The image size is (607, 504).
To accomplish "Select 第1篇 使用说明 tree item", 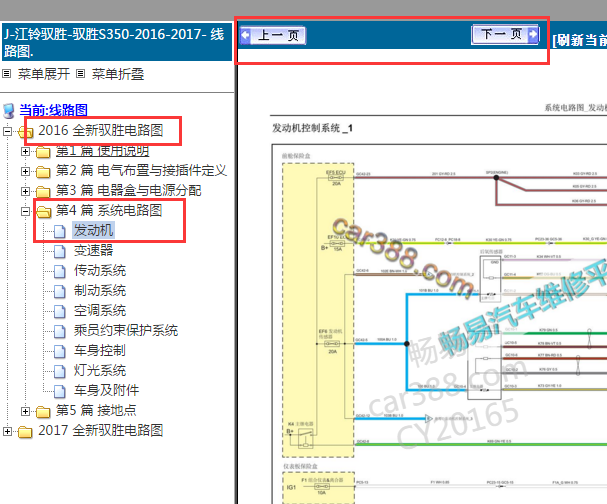I will pyautogui.click(x=103, y=151).
